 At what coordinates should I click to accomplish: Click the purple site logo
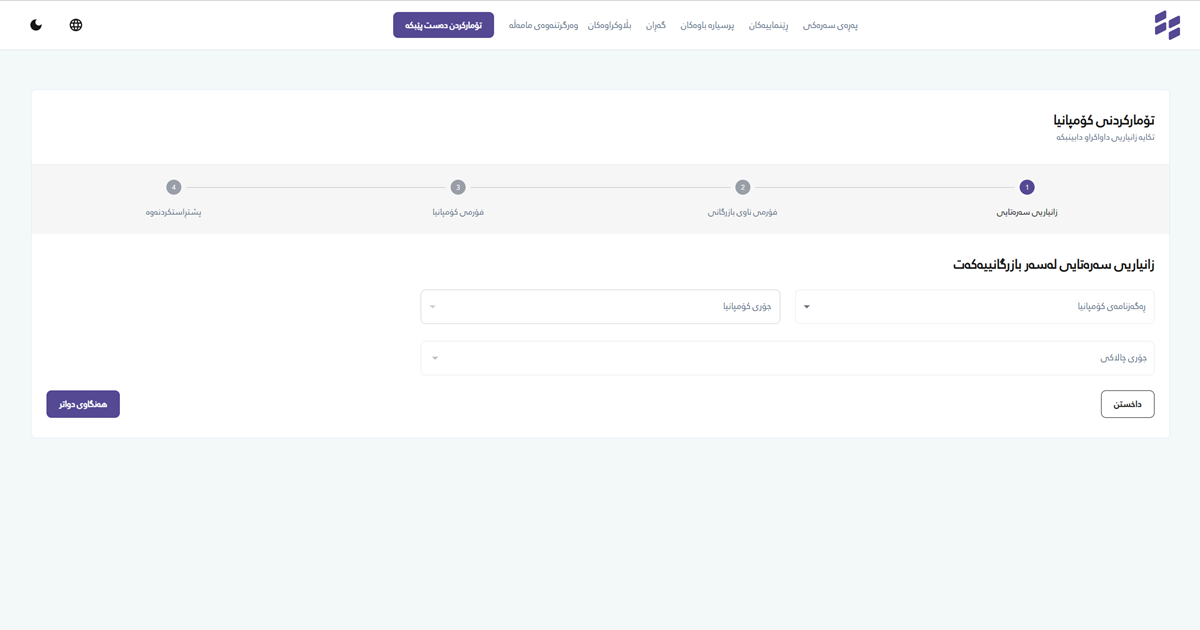pos(1167,25)
